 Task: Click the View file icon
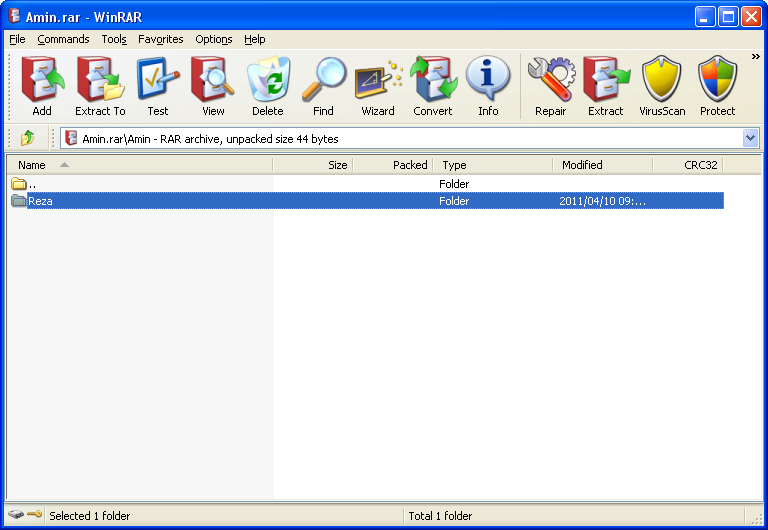[x=213, y=85]
